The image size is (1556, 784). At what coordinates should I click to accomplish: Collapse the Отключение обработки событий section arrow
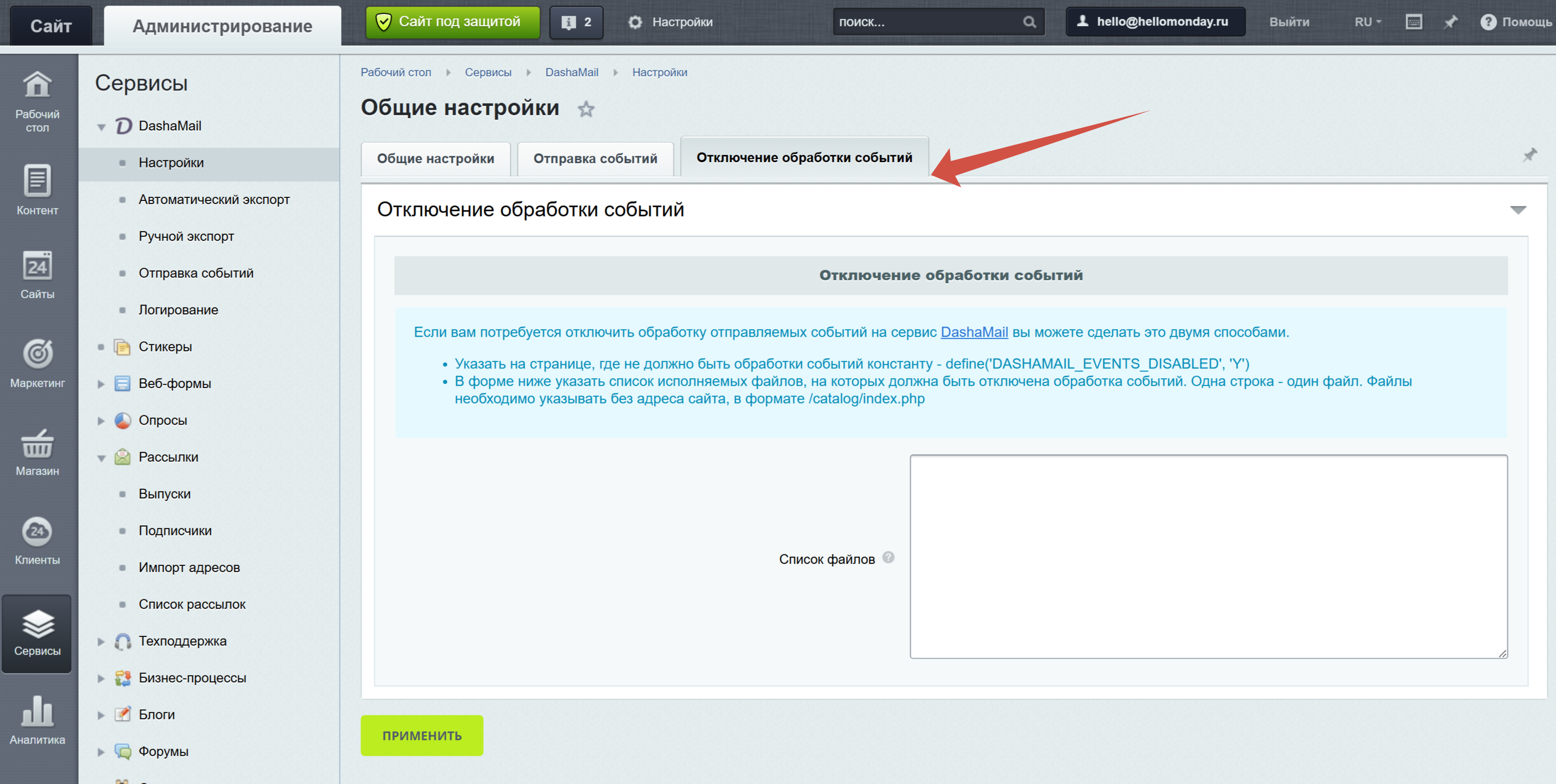tap(1517, 210)
